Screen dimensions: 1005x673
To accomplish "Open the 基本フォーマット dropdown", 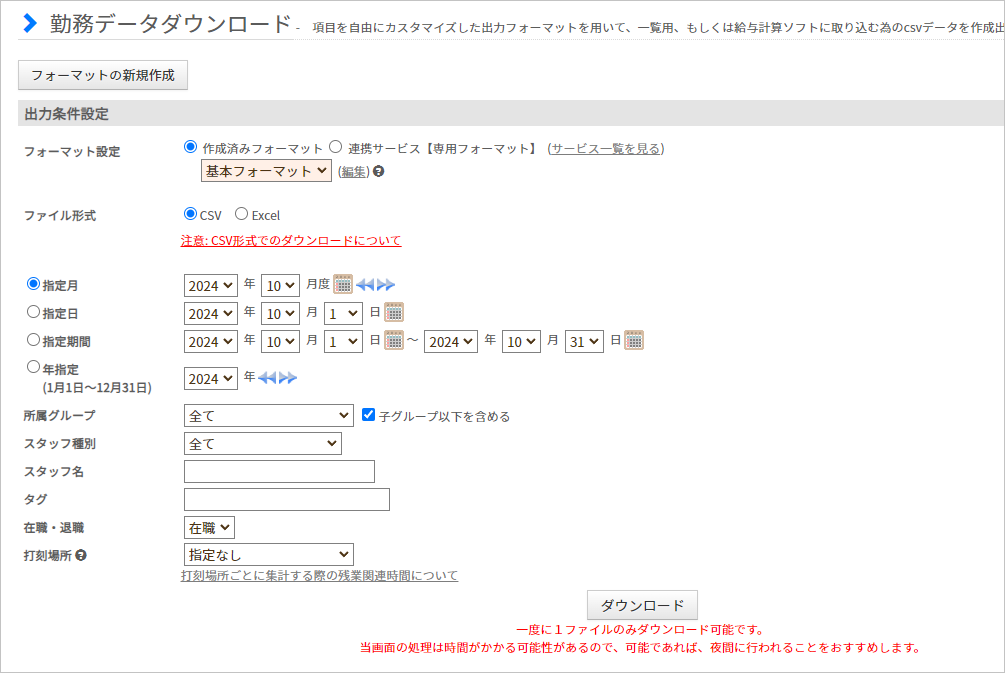I will pyautogui.click(x=266, y=171).
